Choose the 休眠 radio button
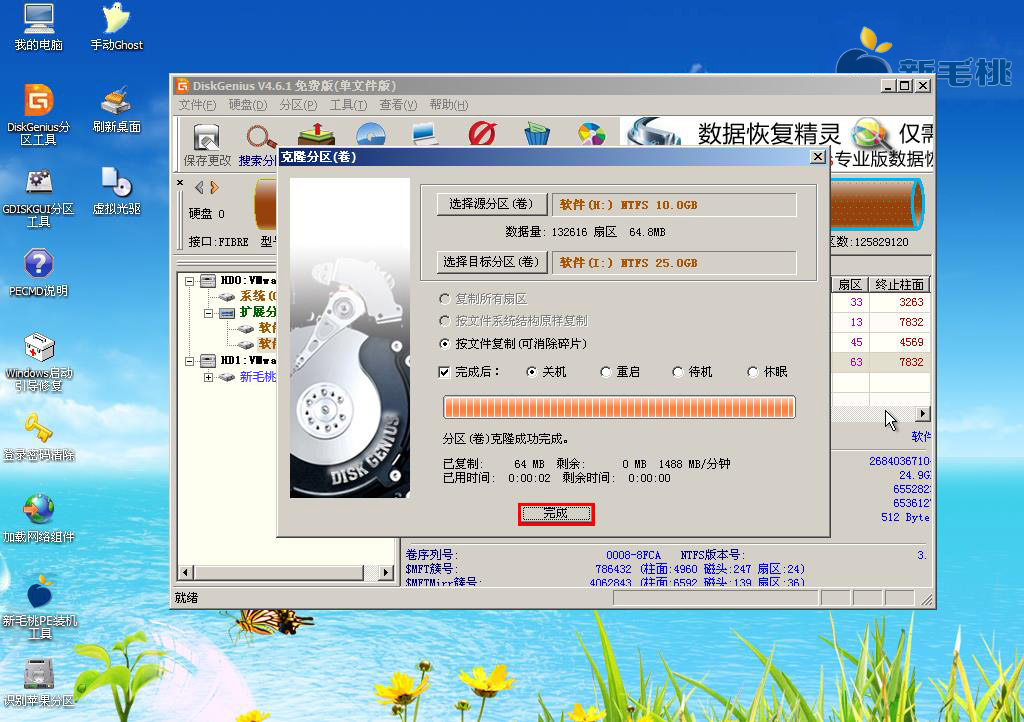The height and width of the screenshot is (722, 1024). click(767, 372)
